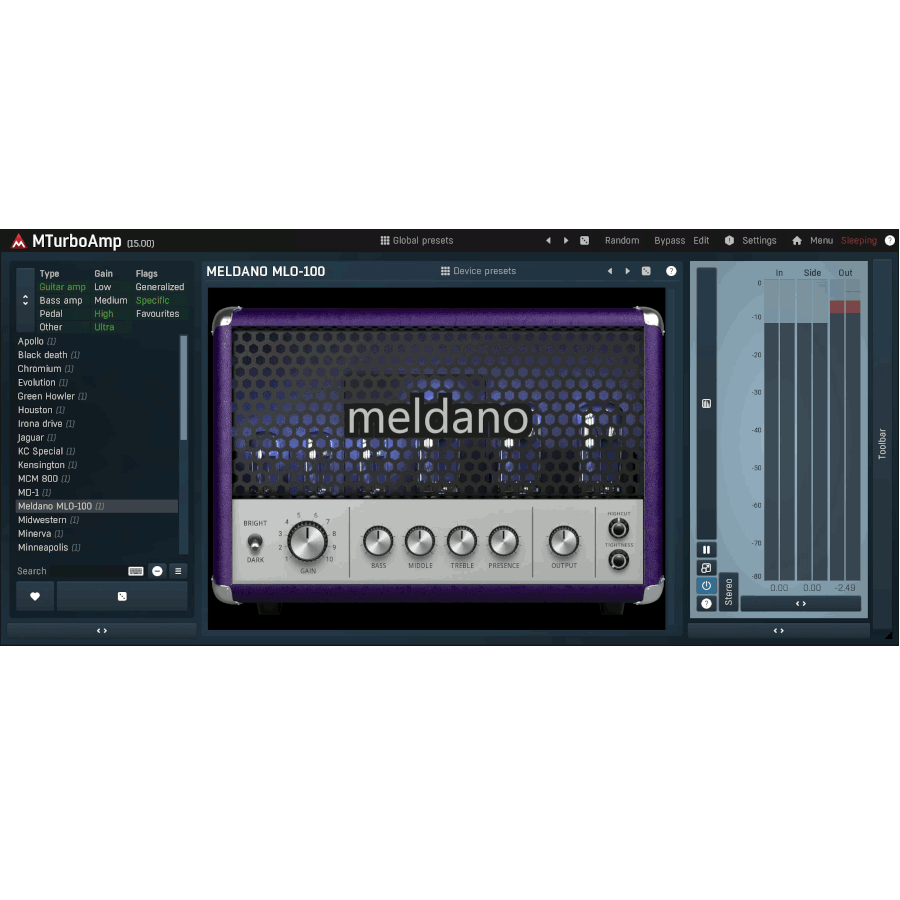
Task: Click the Tightness small knob
Action: tap(618, 560)
